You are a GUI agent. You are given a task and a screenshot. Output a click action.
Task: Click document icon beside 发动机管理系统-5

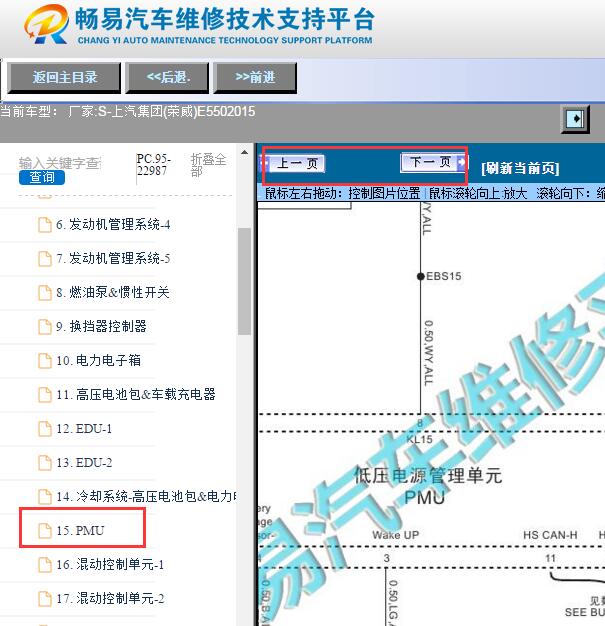click(45, 259)
